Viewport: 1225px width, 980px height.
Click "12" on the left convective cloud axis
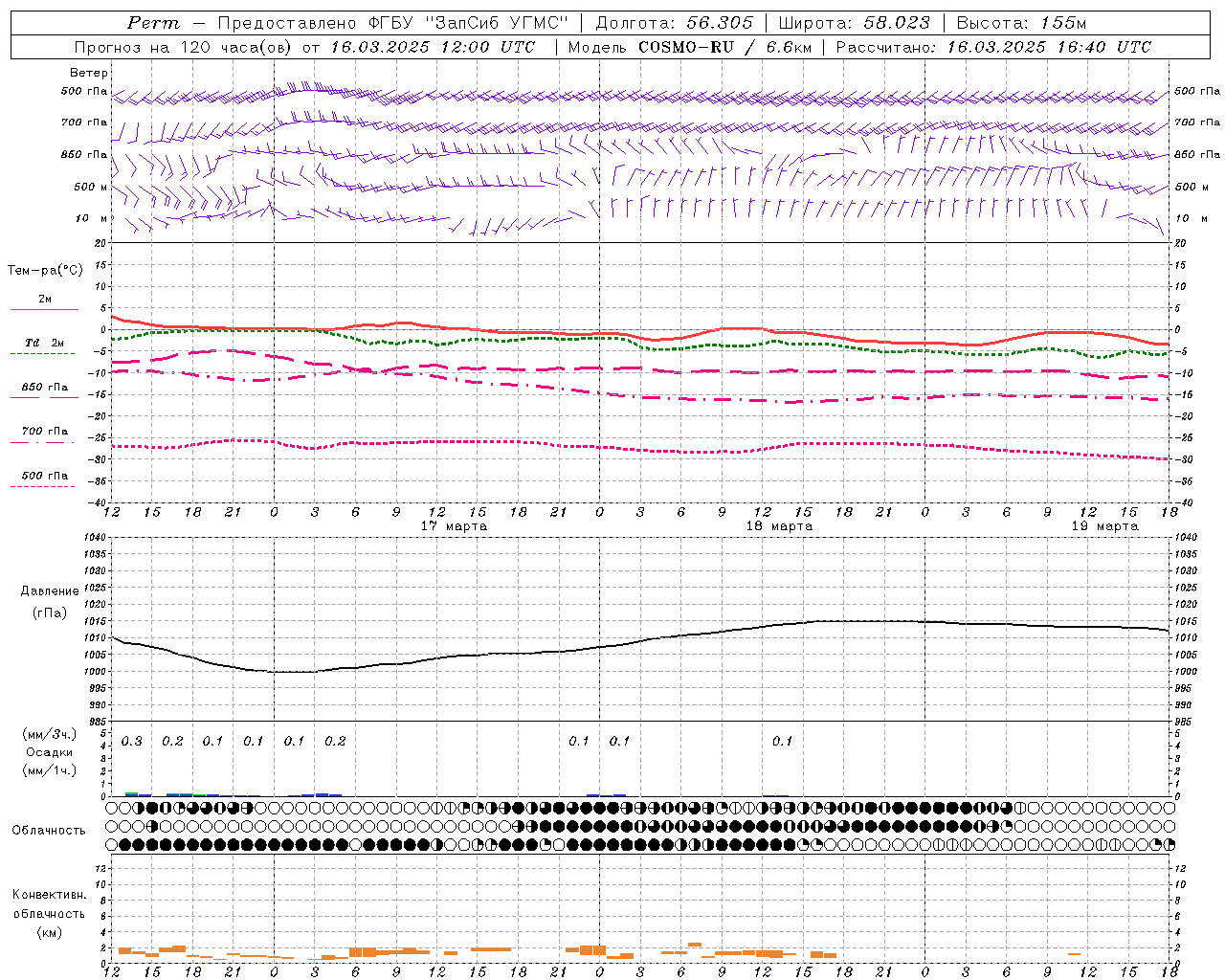[x=100, y=868]
